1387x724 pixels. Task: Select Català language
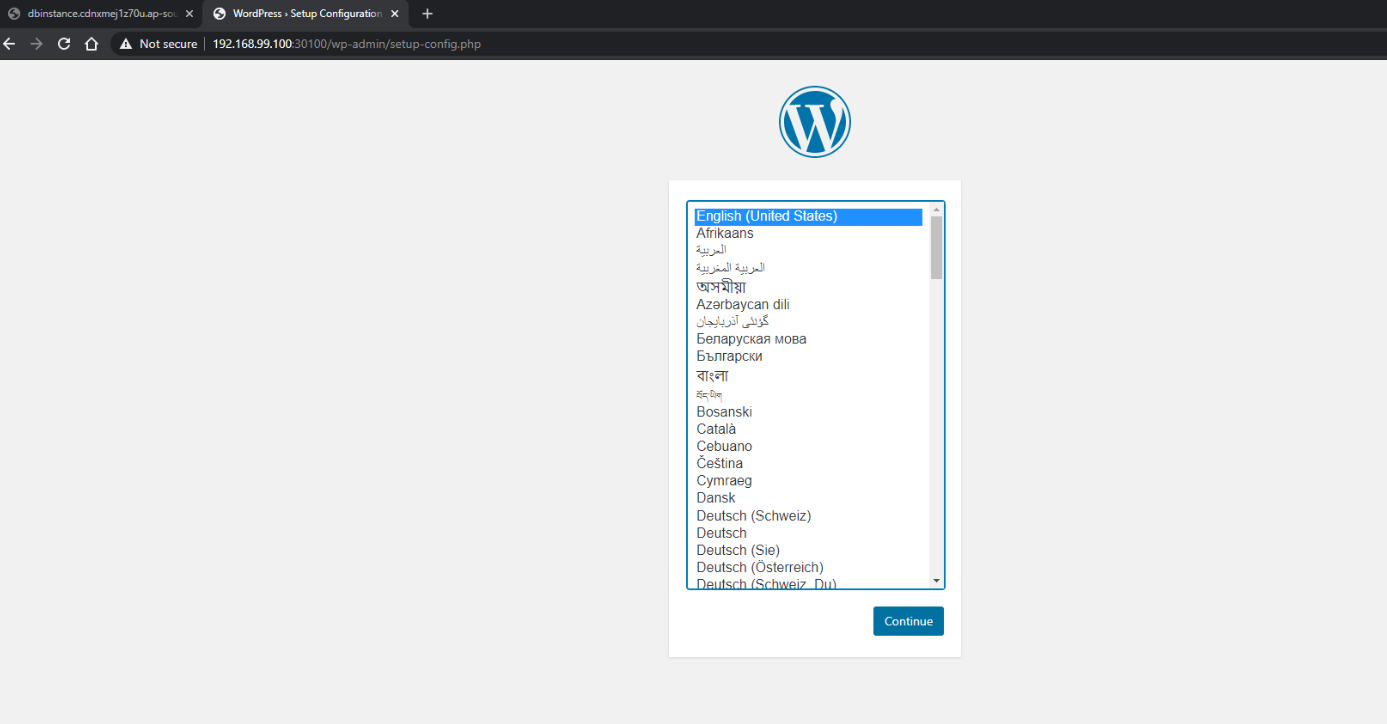pos(808,429)
